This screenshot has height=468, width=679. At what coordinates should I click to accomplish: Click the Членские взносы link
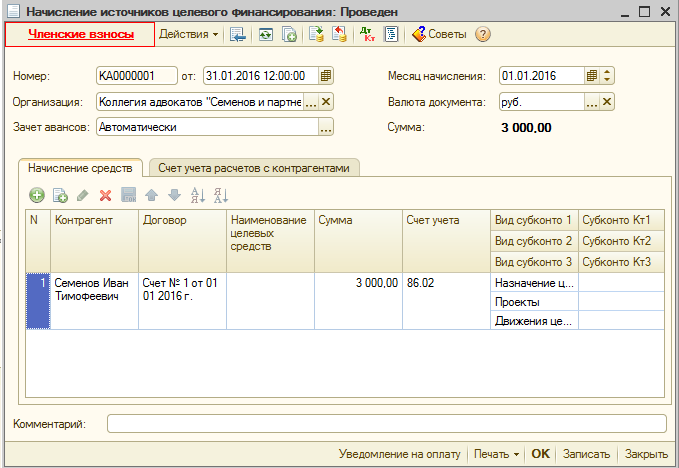[x=81, y=34]
